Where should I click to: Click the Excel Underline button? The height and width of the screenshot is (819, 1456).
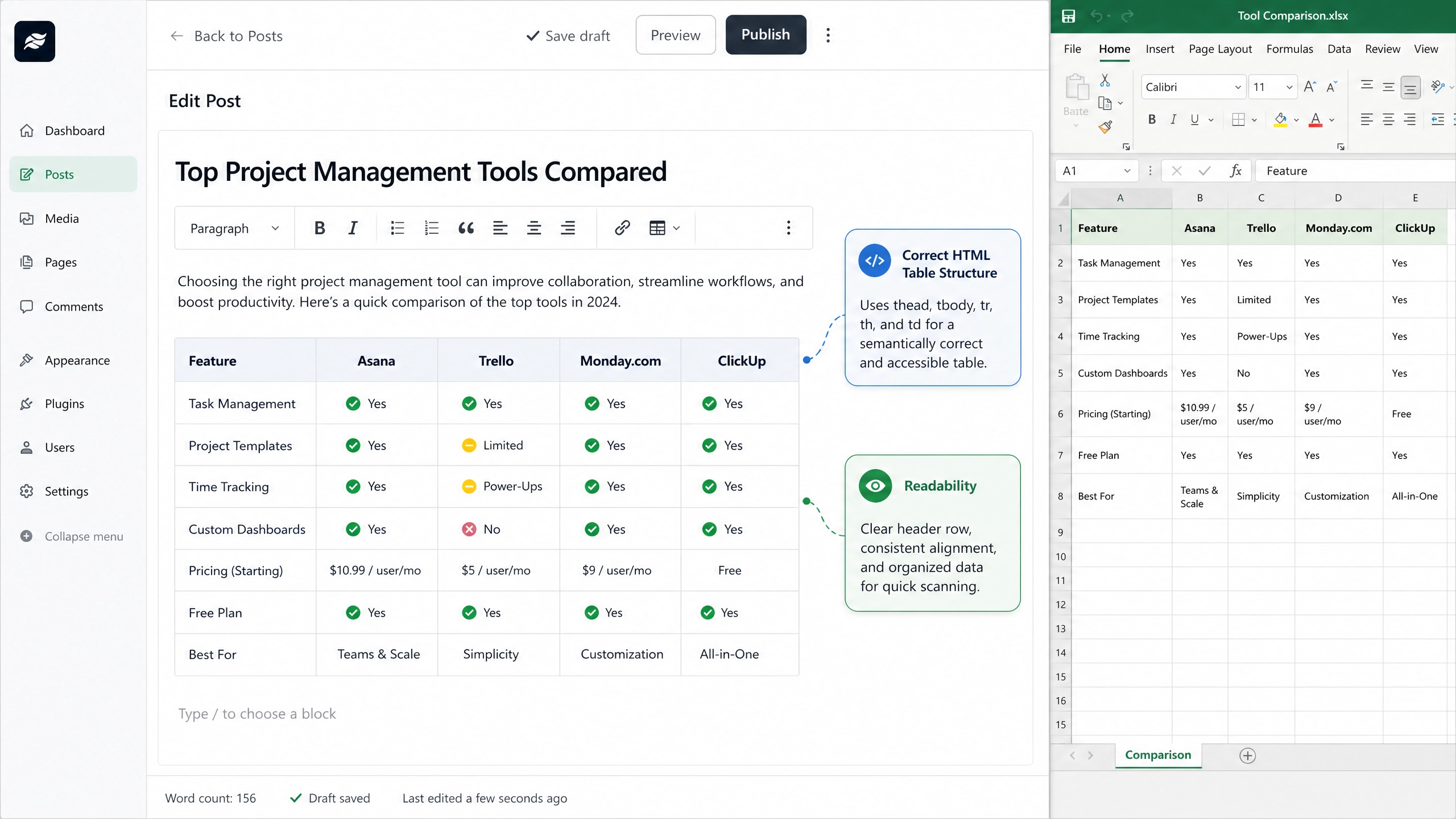pyautogui.click(x=1194, y=119)
